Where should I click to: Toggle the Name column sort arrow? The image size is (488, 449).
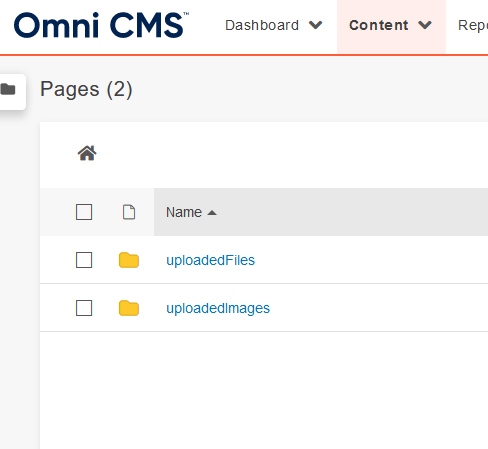click(212, 213)
